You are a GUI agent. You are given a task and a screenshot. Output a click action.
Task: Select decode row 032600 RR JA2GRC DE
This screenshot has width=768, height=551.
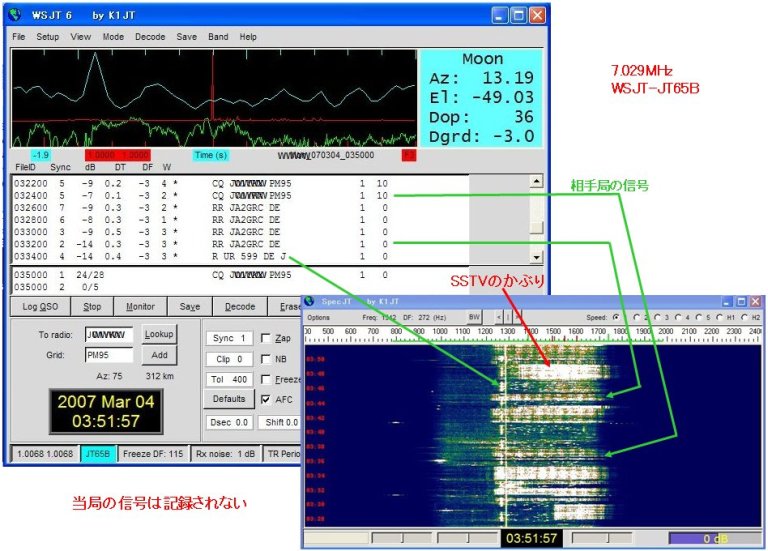[201, 208]
